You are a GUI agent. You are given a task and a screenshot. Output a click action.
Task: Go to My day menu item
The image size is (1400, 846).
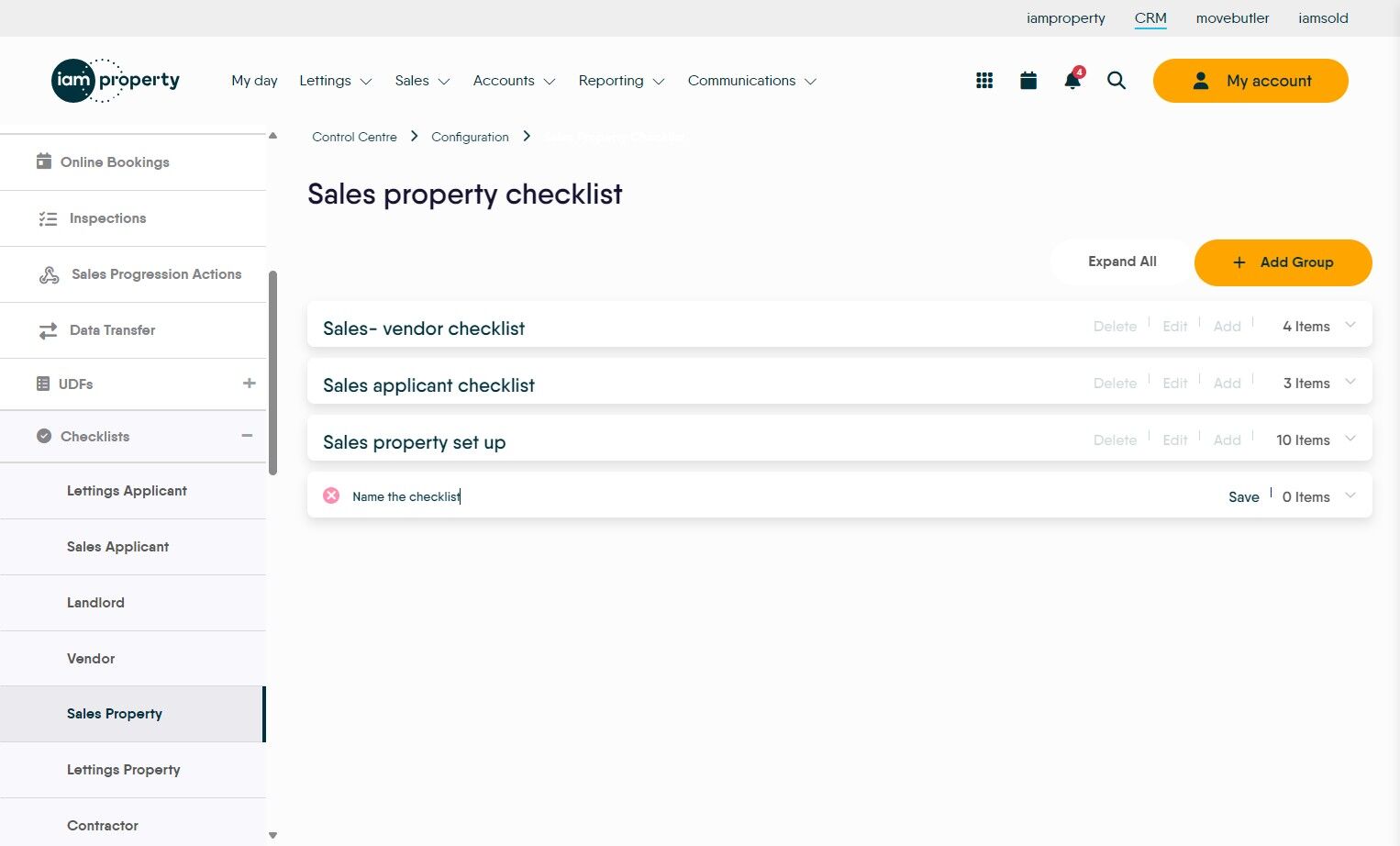click(x=254, y=81)
